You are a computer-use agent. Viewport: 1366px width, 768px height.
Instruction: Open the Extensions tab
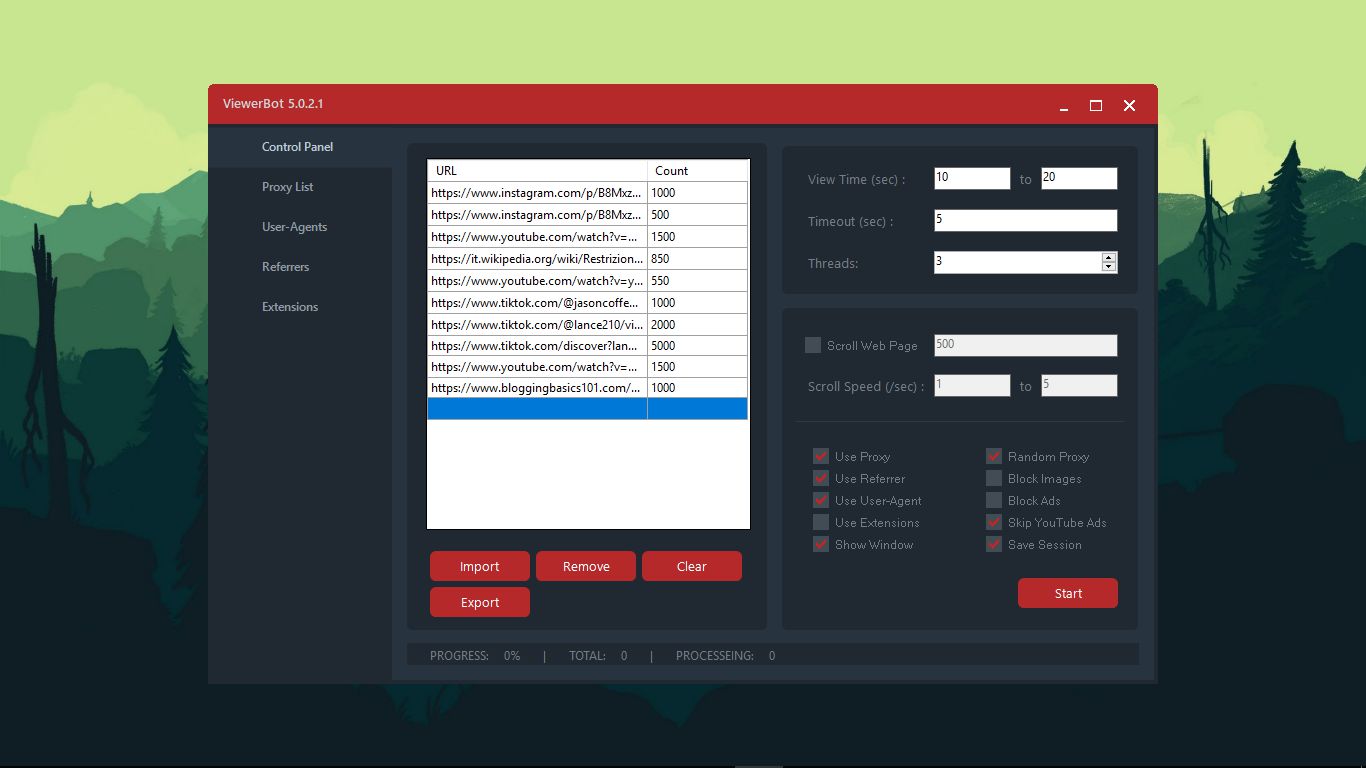coord(290,307)
